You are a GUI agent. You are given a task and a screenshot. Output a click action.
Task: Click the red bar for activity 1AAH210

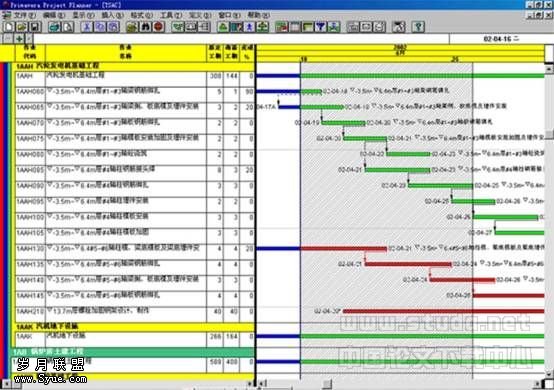click(x=443, y=311)
